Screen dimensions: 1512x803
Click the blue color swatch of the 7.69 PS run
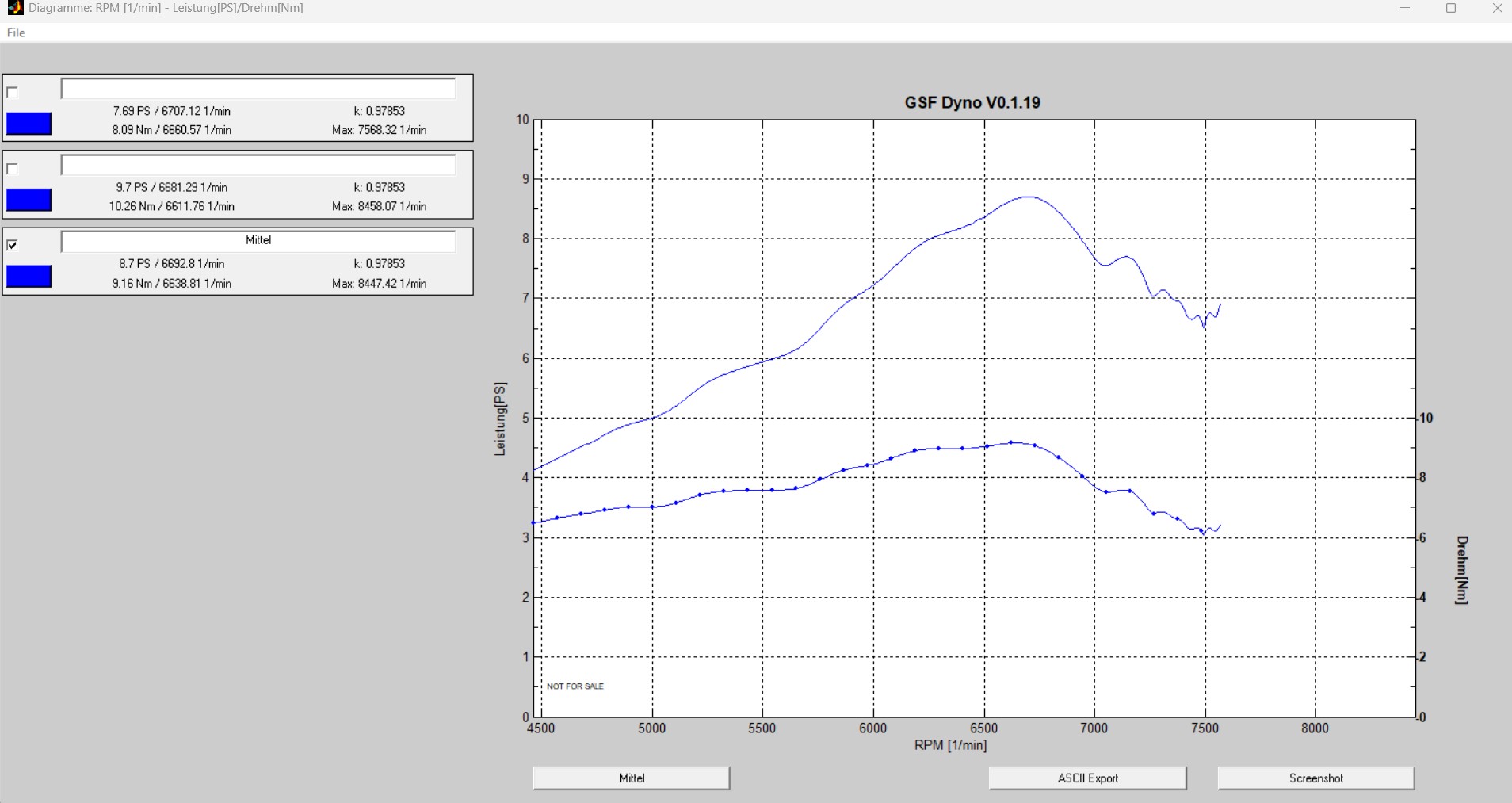(29, 124)
